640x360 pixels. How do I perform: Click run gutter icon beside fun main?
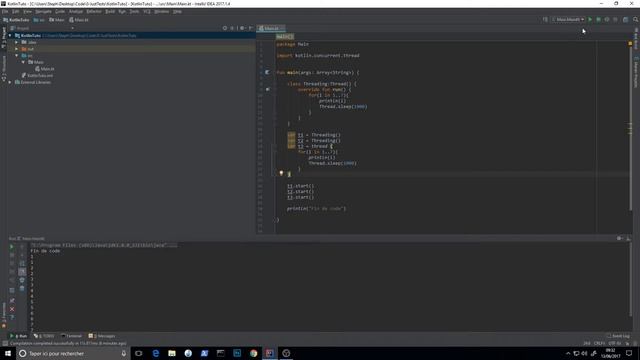267,72
